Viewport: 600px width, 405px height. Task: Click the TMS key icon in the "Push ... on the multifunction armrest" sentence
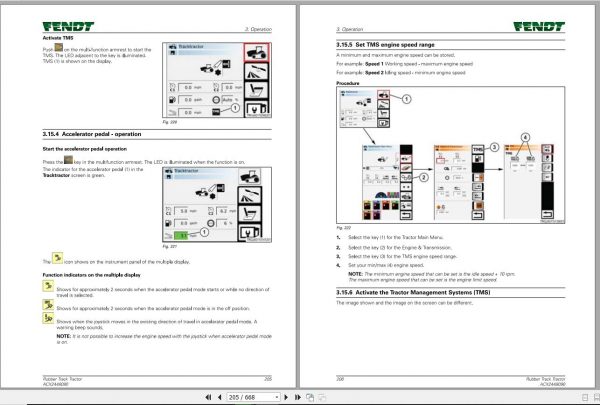click(59, 47)
